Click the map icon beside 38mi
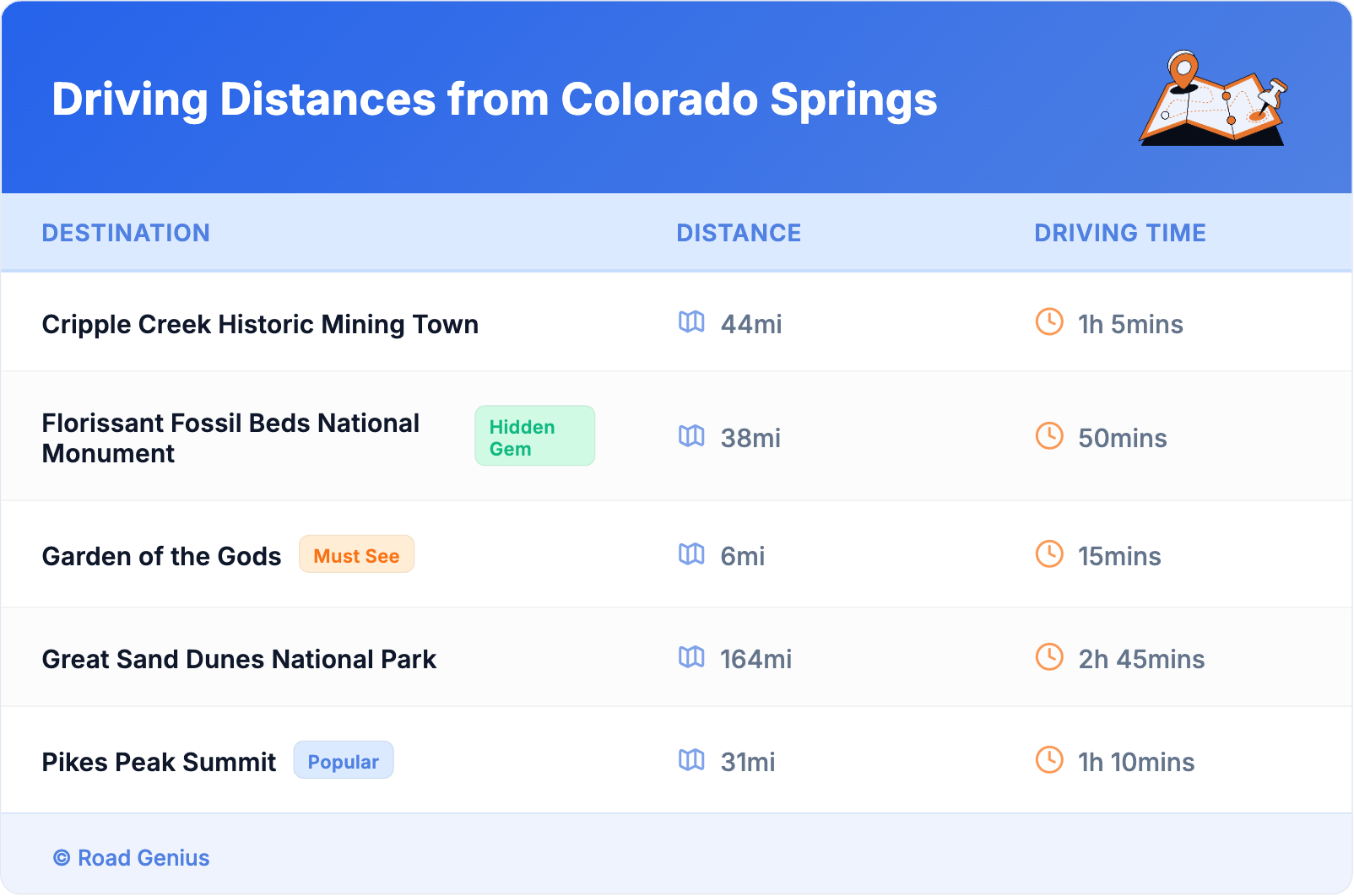Screen dimensions: 1354x896 pyautogui.click(x=691, y=436)
